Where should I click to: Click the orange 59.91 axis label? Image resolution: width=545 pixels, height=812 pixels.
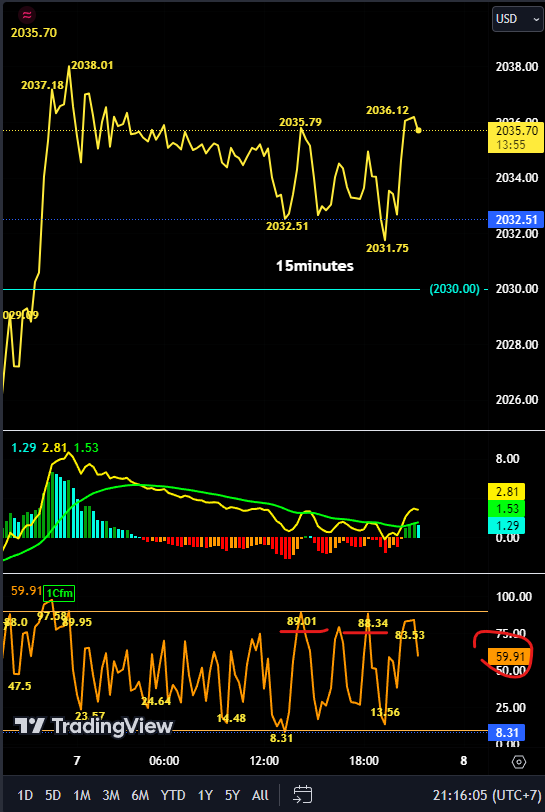click(509, 657)
